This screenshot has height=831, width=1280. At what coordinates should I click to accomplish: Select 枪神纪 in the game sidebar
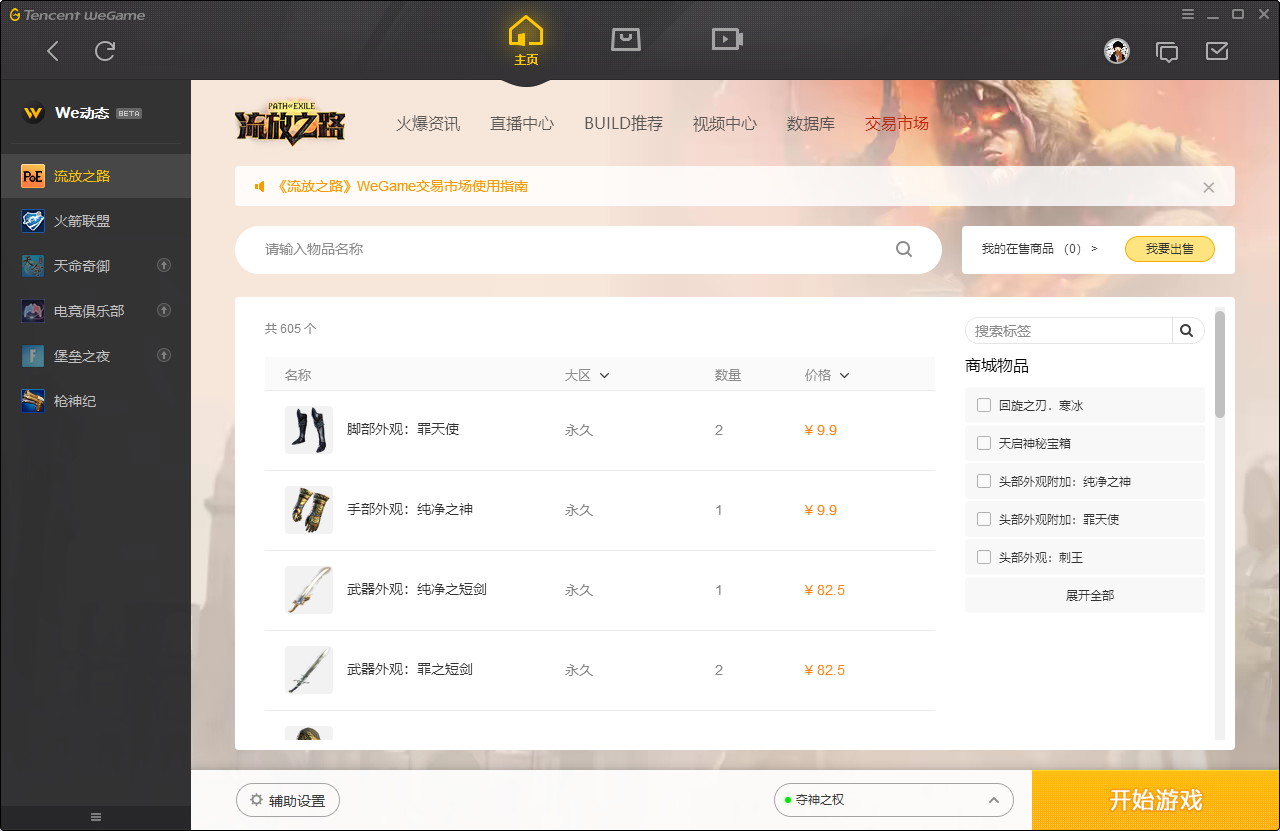coord(95,401)
